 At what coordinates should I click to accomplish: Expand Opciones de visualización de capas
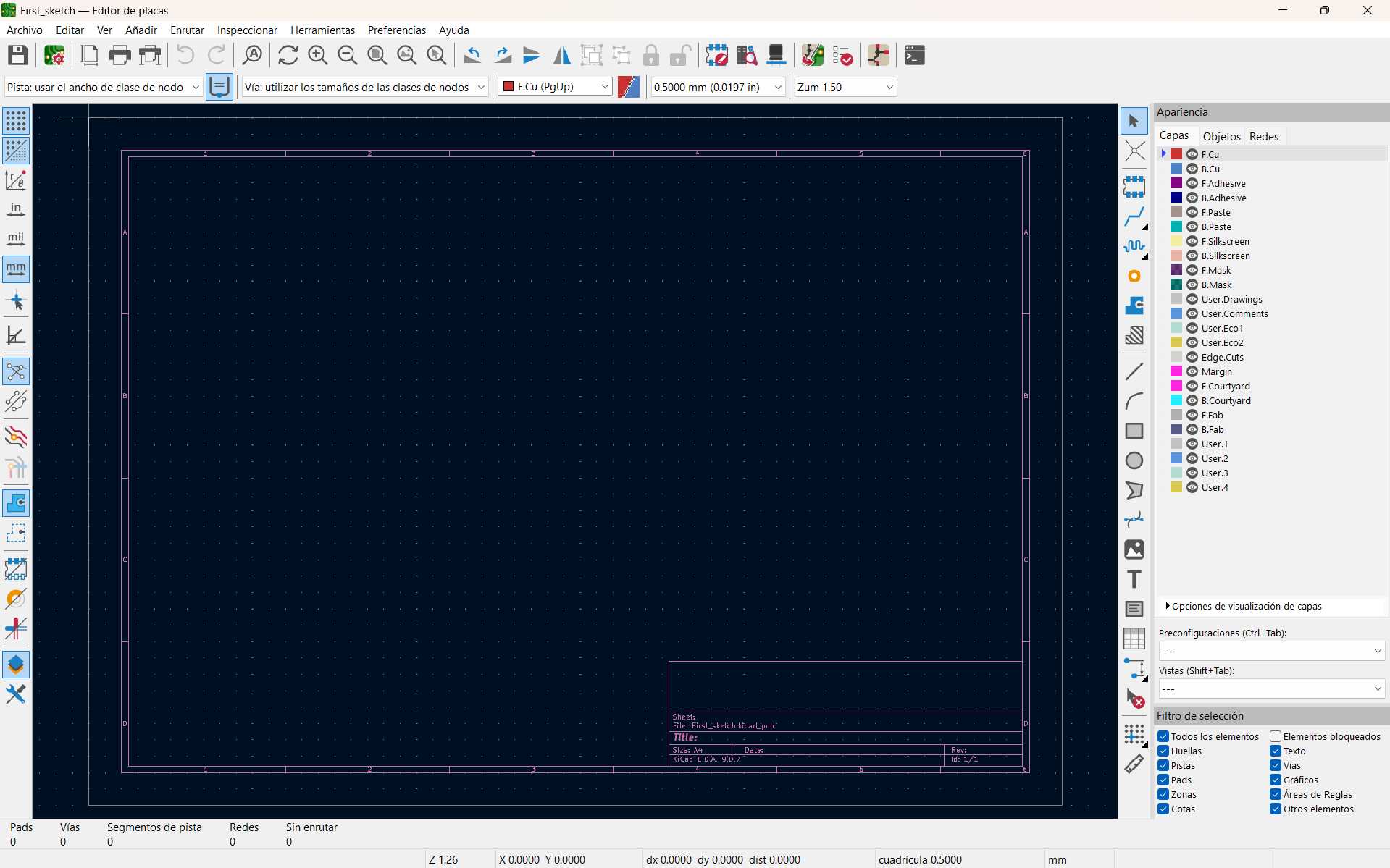coord(1169,606)
